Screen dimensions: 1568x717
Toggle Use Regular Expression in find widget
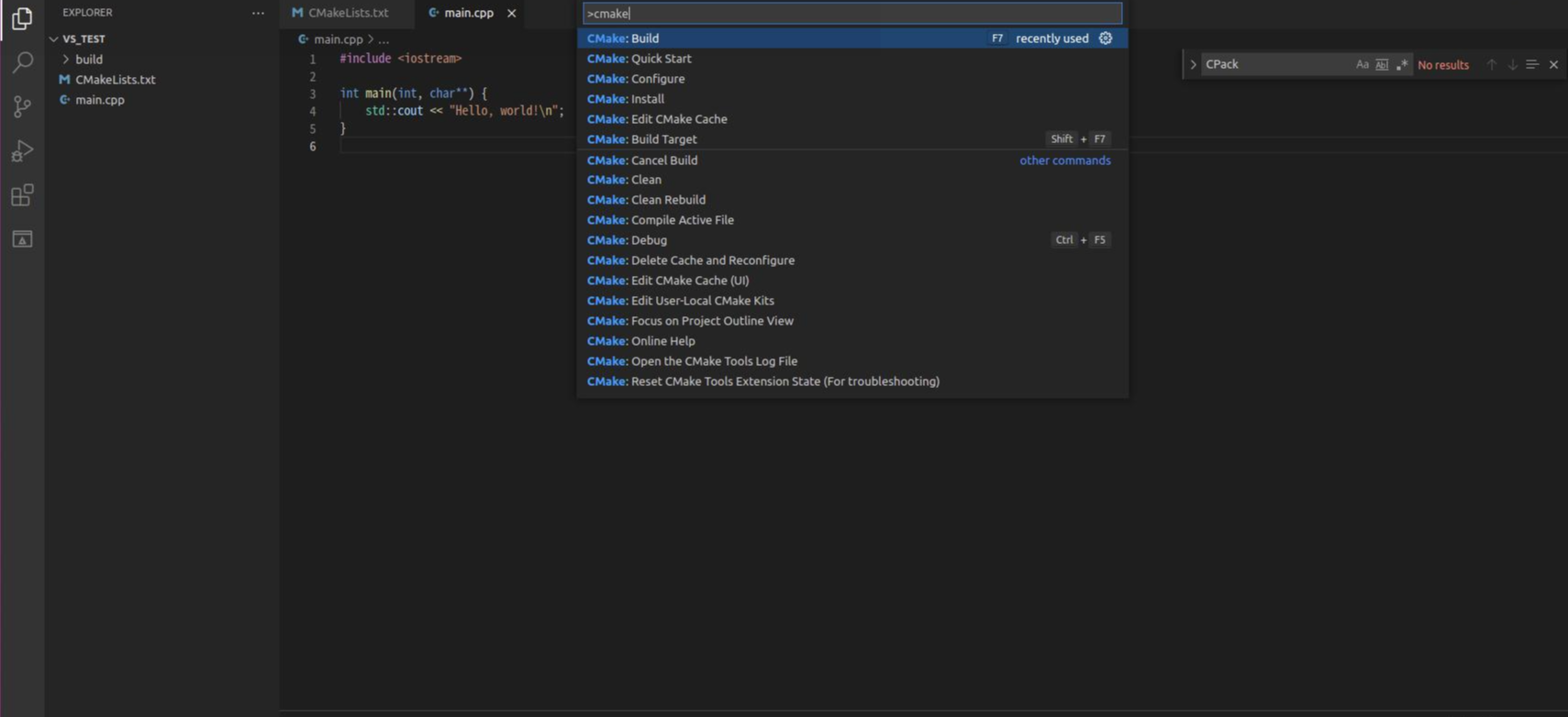click(1402, 64)
